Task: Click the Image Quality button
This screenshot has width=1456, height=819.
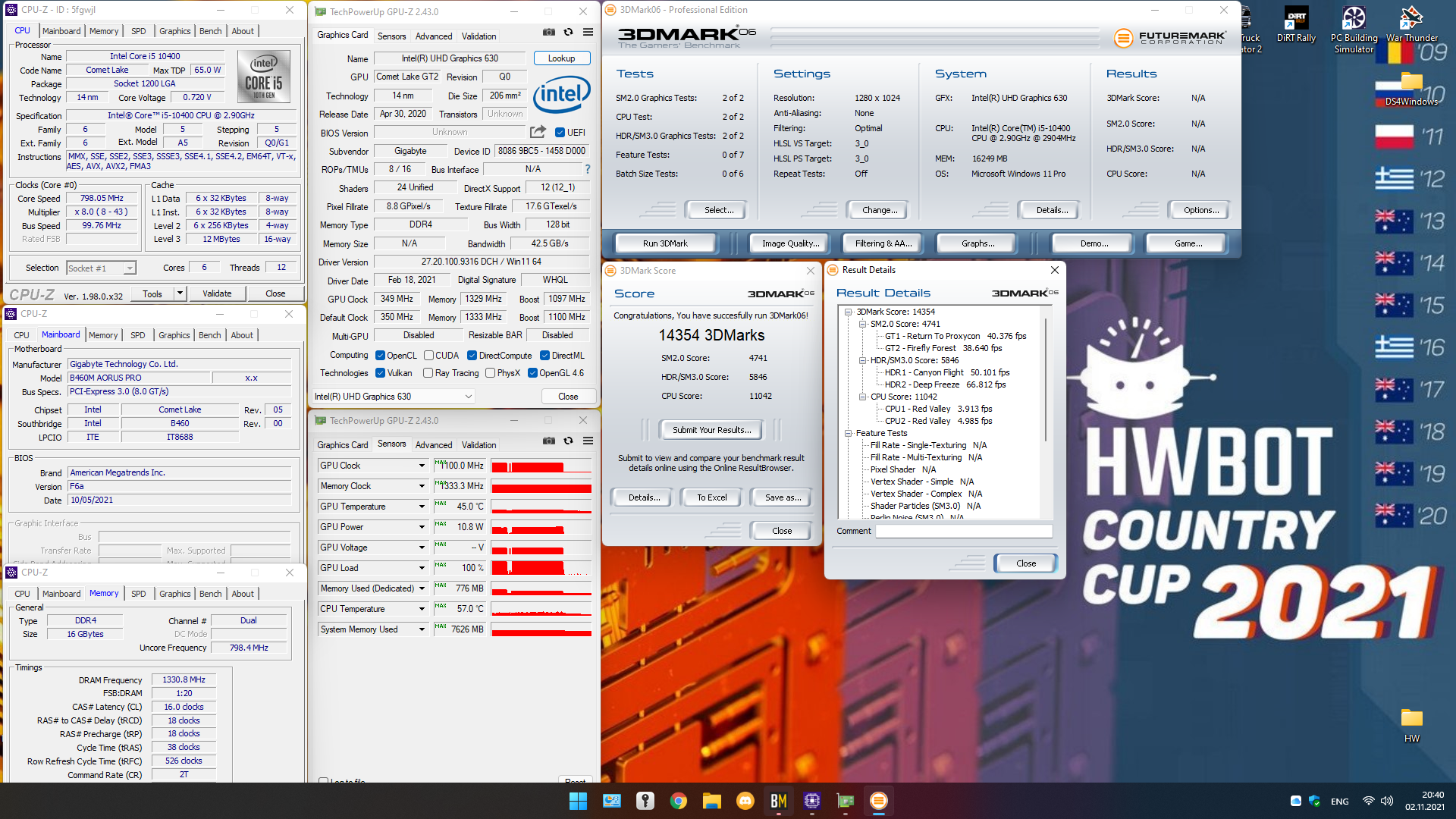Action: click(790, 243)
